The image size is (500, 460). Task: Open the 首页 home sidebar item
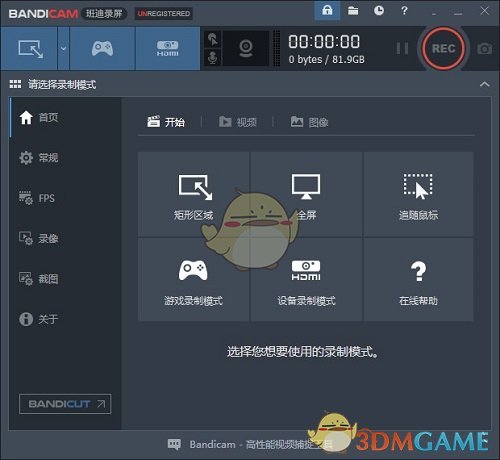click(66, 117)
